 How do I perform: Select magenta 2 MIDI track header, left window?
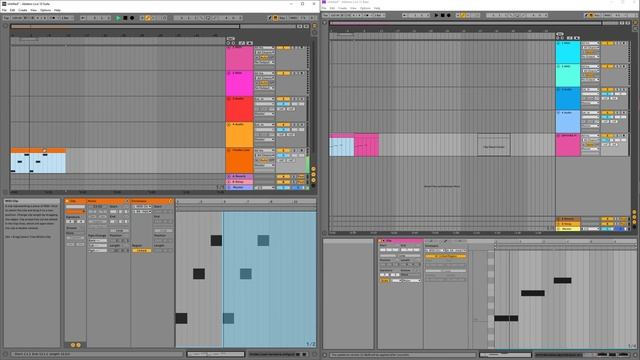tap(239, 84)
